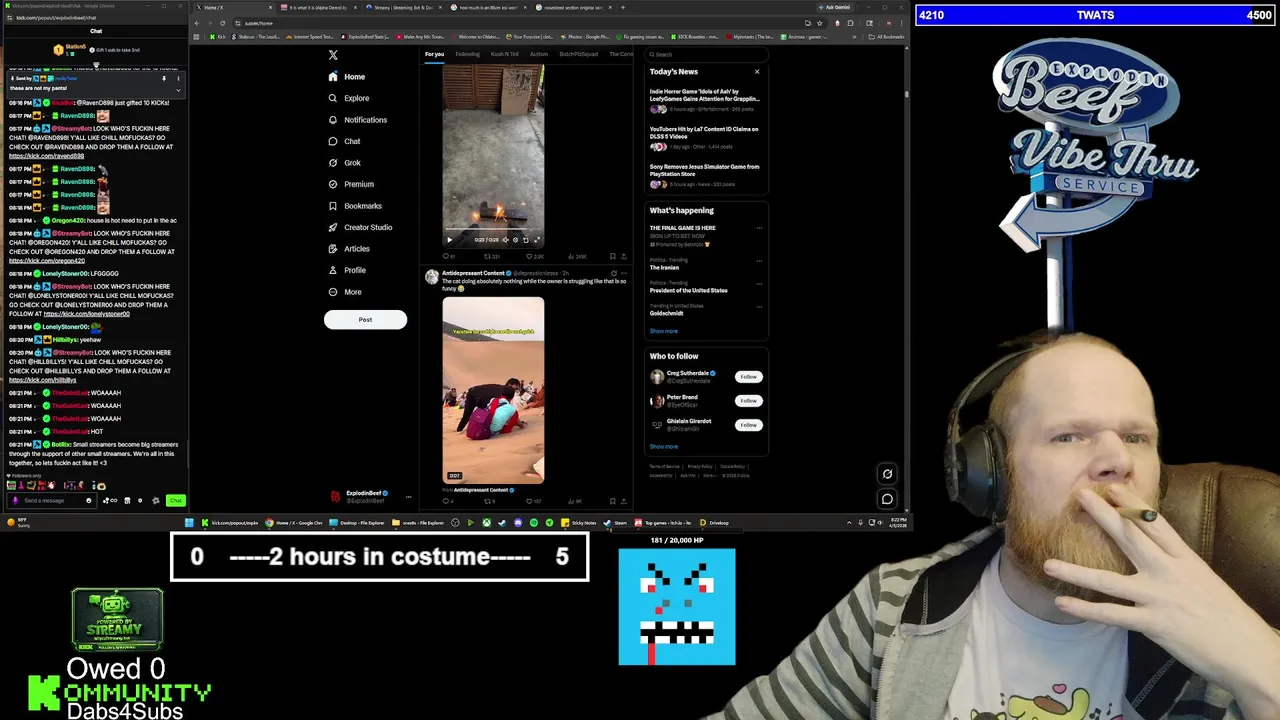Image resolution: width=1280 pixels, height=720 pixels.
Task: Open the Goldschmidt trending topic
Action: click(667, 313)
